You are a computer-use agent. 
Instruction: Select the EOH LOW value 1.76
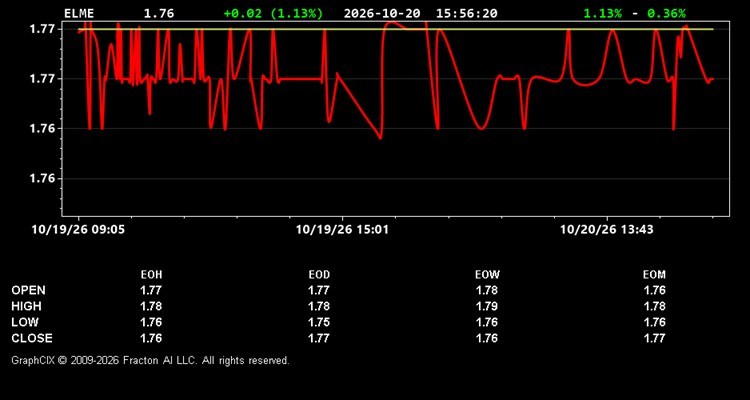point(151,322)
